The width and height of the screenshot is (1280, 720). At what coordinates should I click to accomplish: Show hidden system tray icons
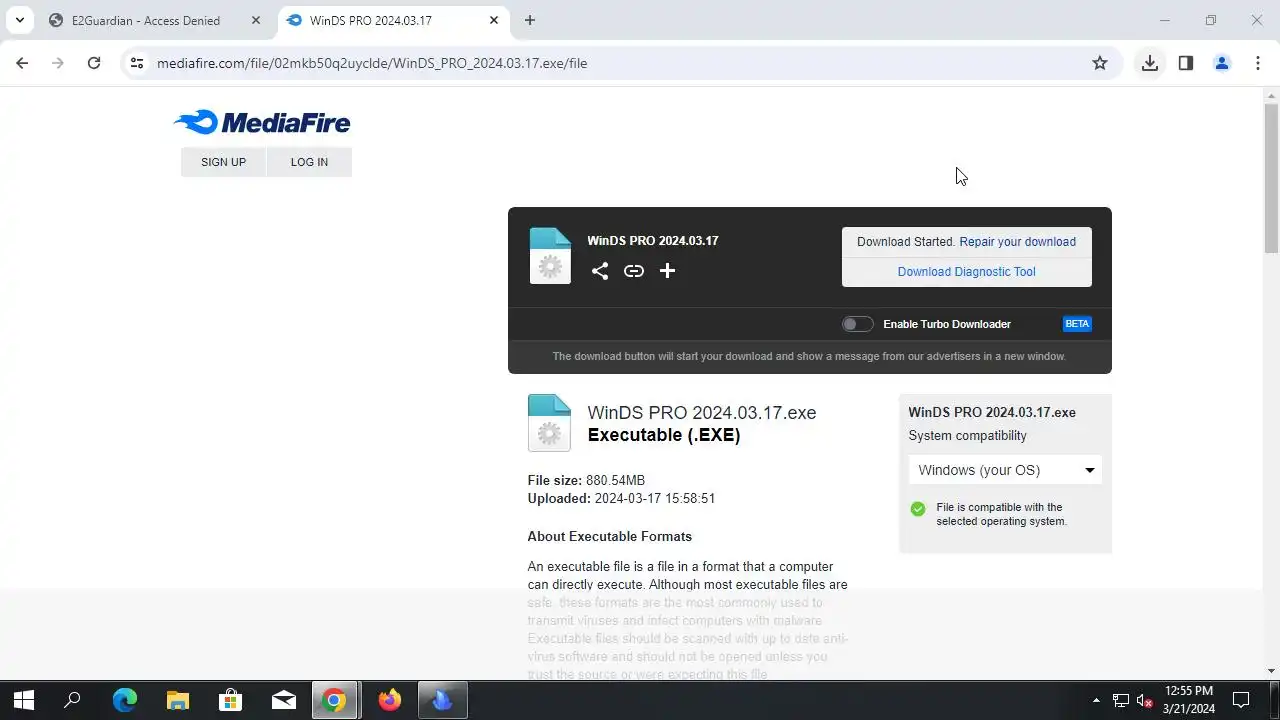click(1096, 700)
